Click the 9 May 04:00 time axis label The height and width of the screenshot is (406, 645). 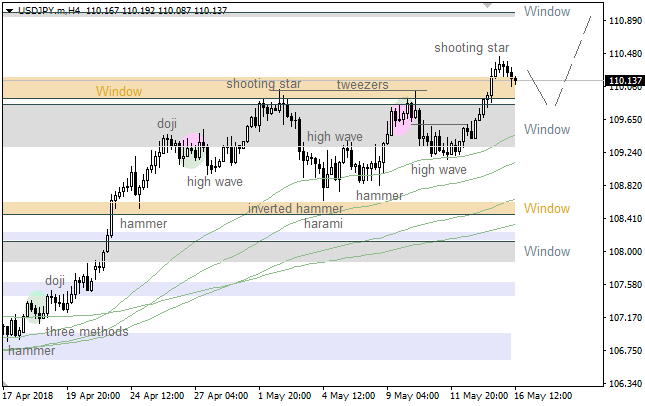click(x=412, y=395)
